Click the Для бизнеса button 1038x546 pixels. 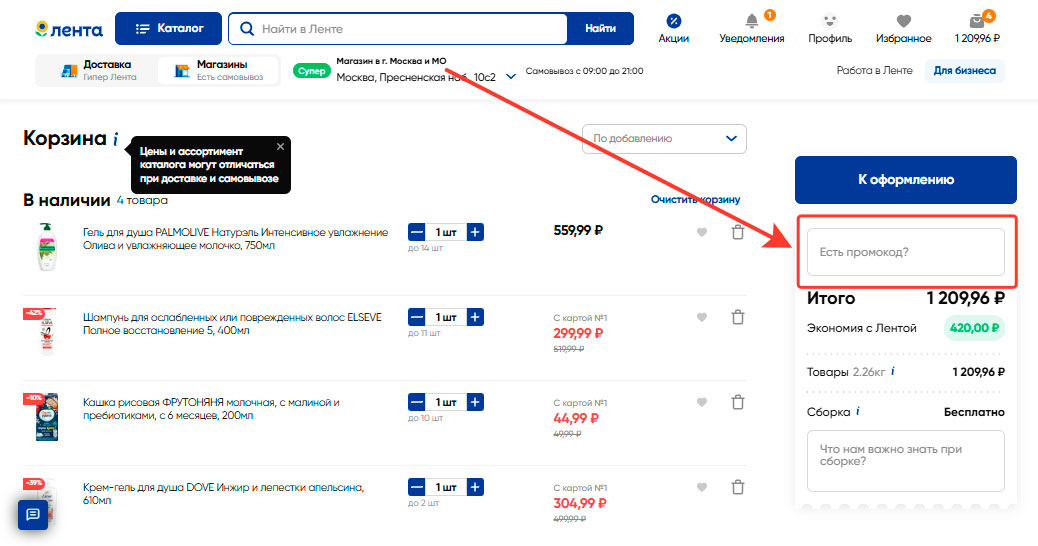(x=965, y=70)
